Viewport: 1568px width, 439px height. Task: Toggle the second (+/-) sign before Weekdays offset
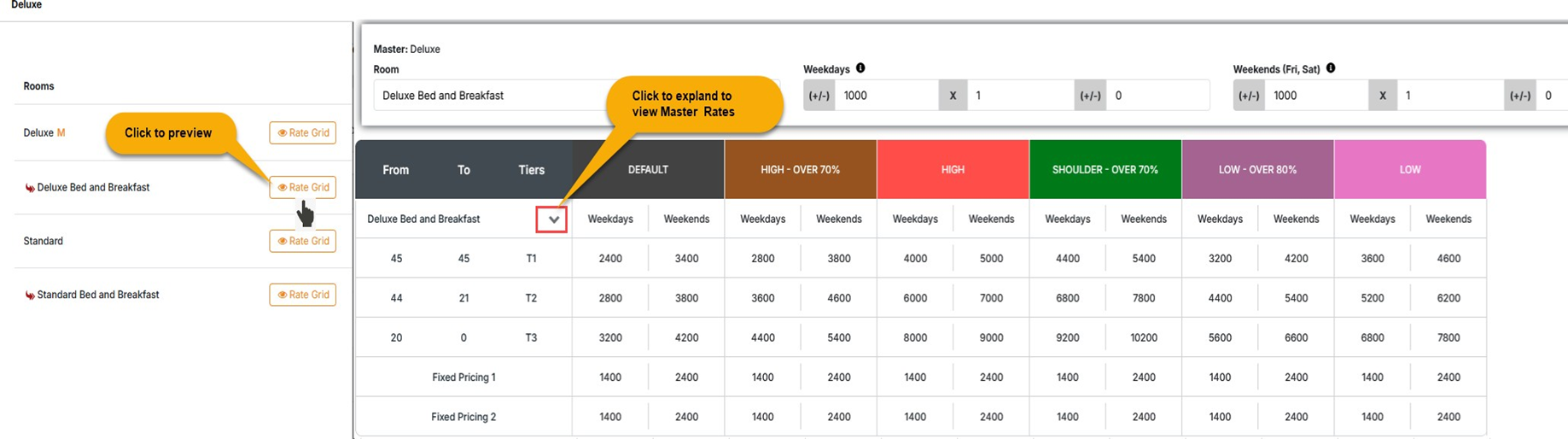tap(1090, 96)
